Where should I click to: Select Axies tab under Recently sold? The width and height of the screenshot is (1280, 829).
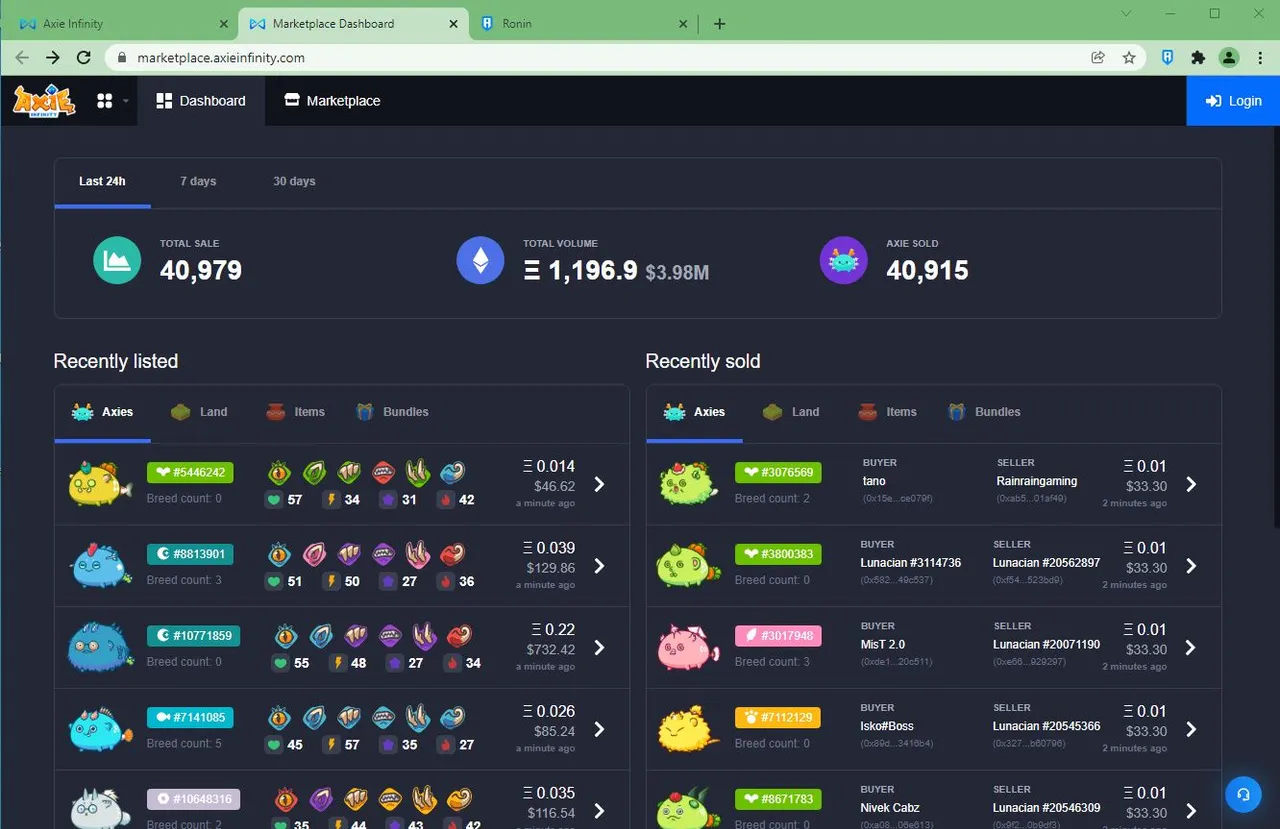tap(695, 412)
